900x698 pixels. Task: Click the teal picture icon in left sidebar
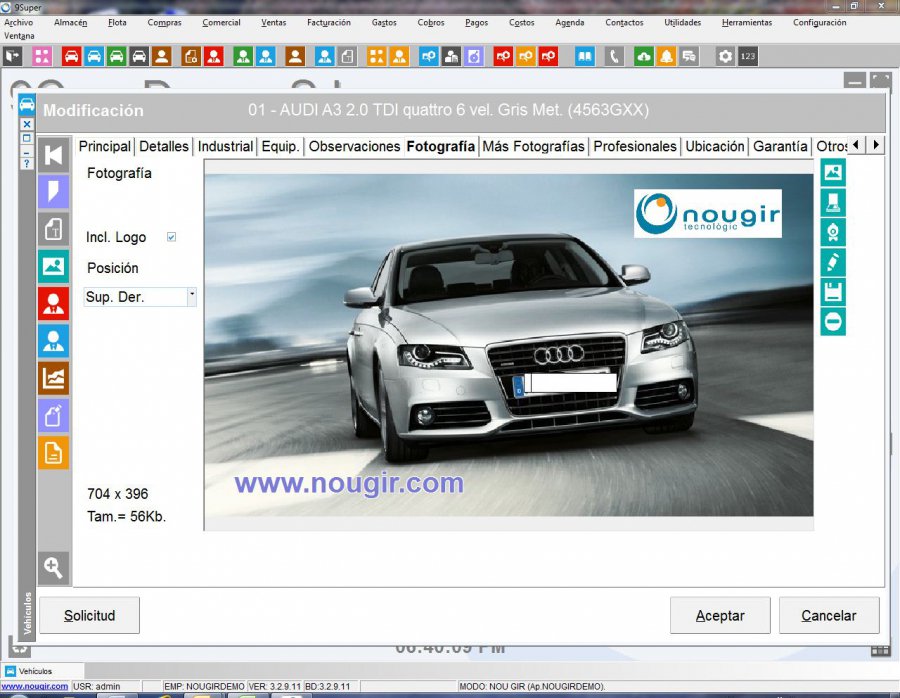click(53, 266)
